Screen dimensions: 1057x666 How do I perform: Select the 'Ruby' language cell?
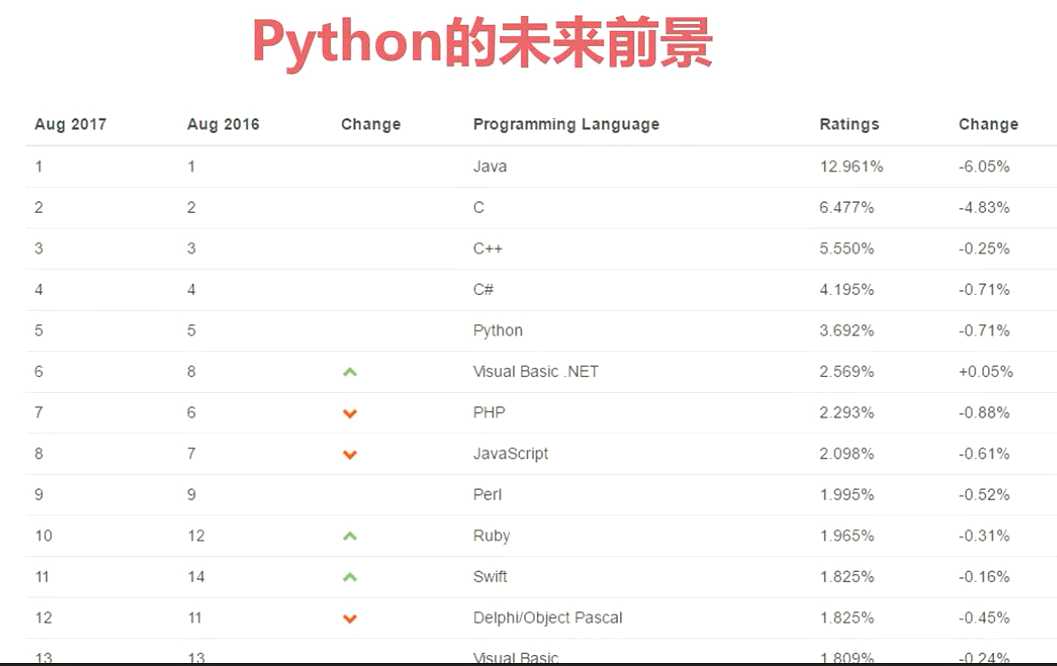(491, 536)
